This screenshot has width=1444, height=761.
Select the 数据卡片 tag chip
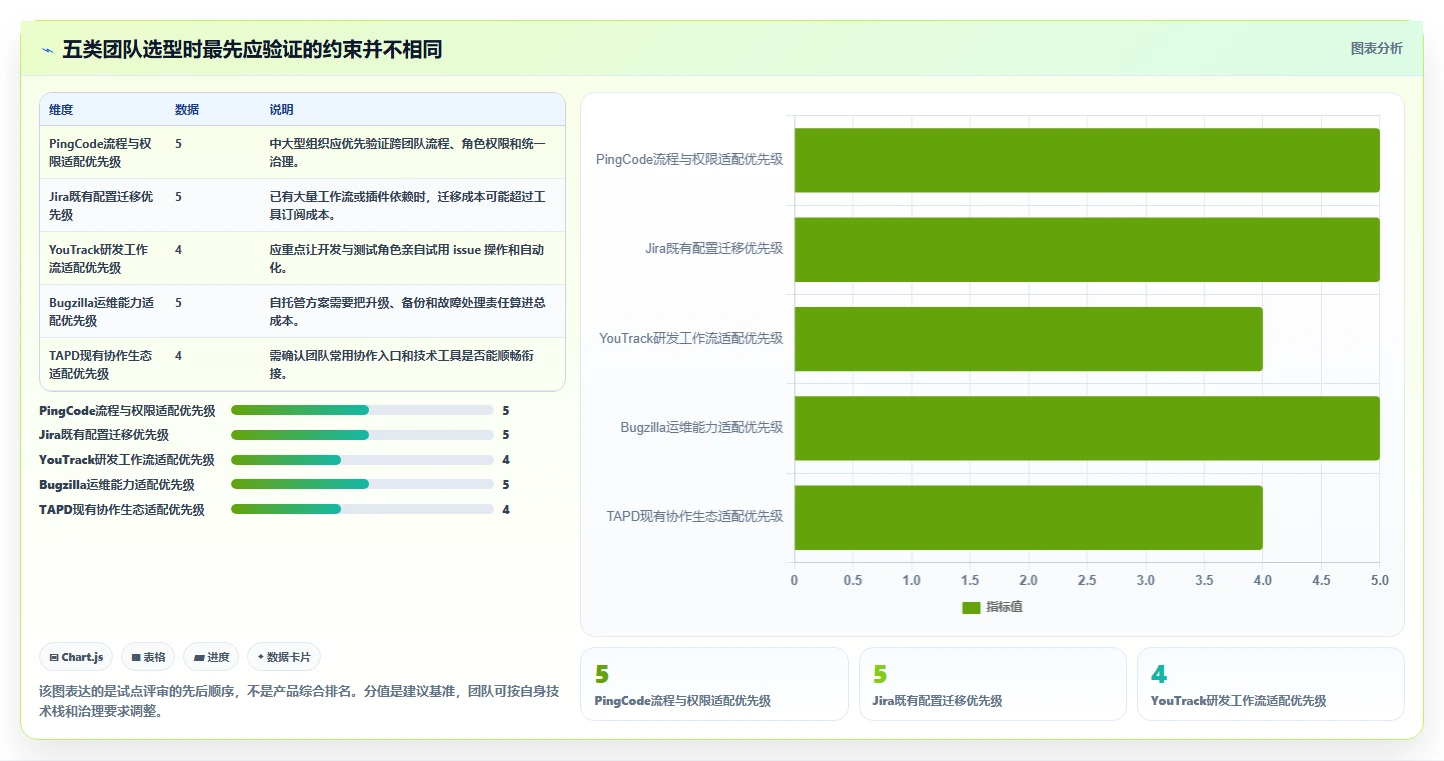coord(284,657)
